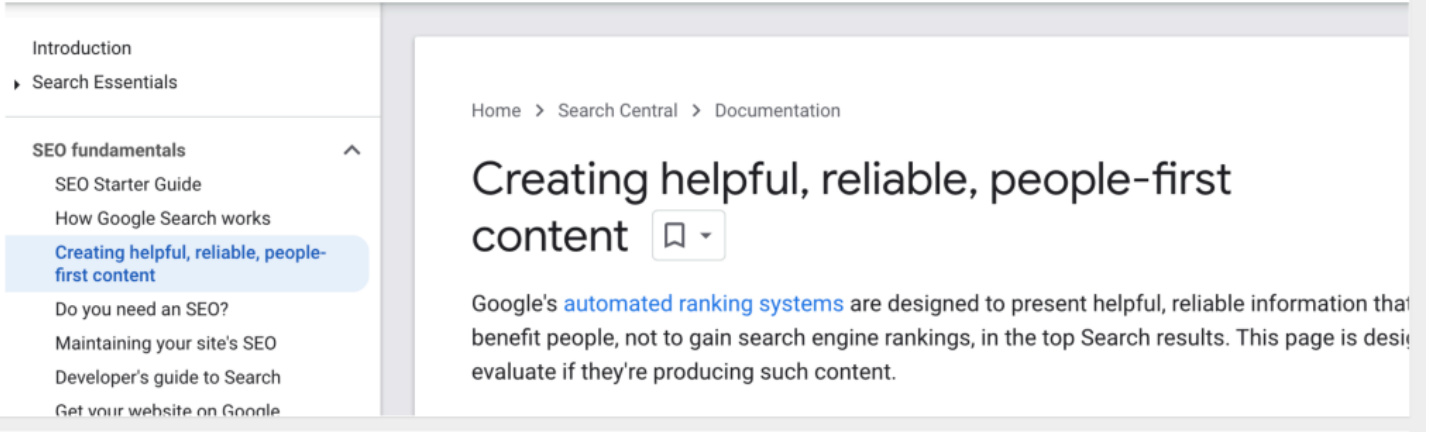The width and height of the screenshot is (1431, 435).
Task: Collapse the SEO fundamentals section chevron
Action: [x=351, y=150]
